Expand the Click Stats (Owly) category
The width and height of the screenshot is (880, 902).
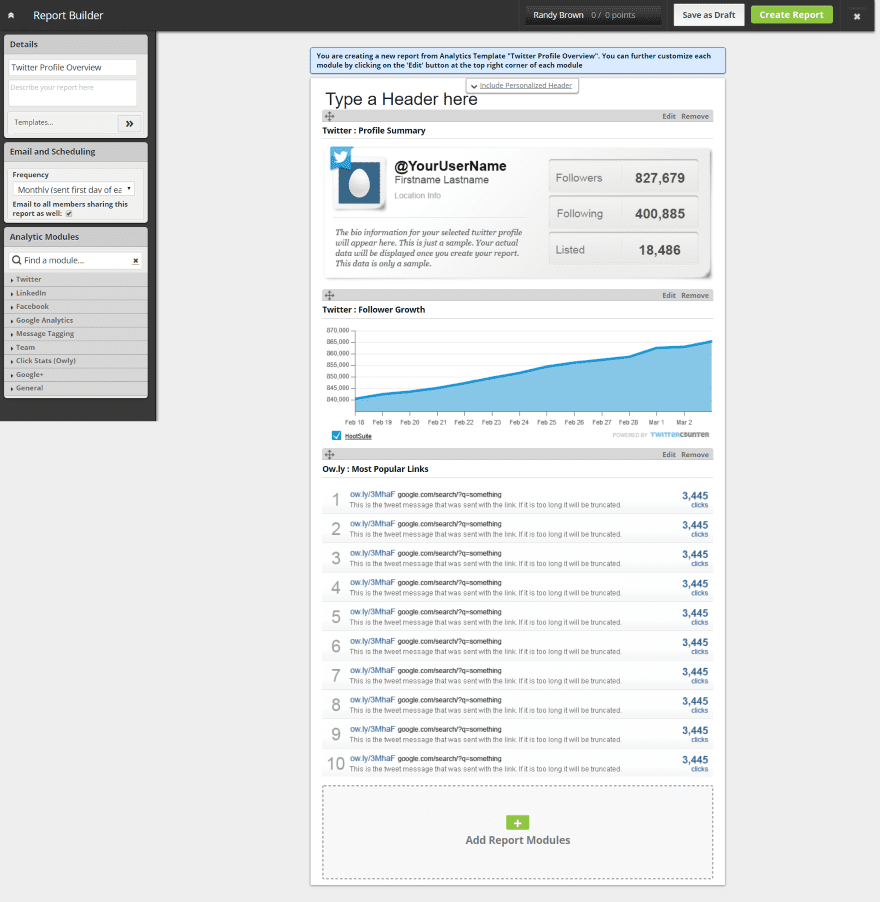pos(76,361)
